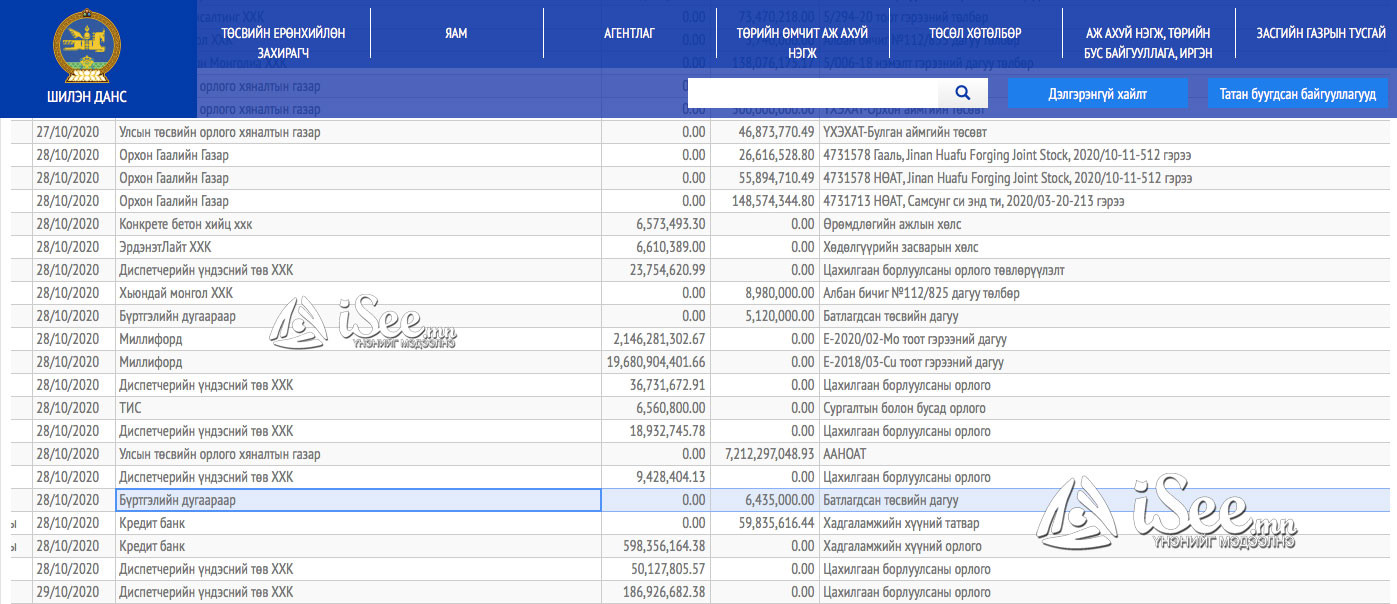
Task: Select the amount 6,560,800.00
Action: point(656,408)
